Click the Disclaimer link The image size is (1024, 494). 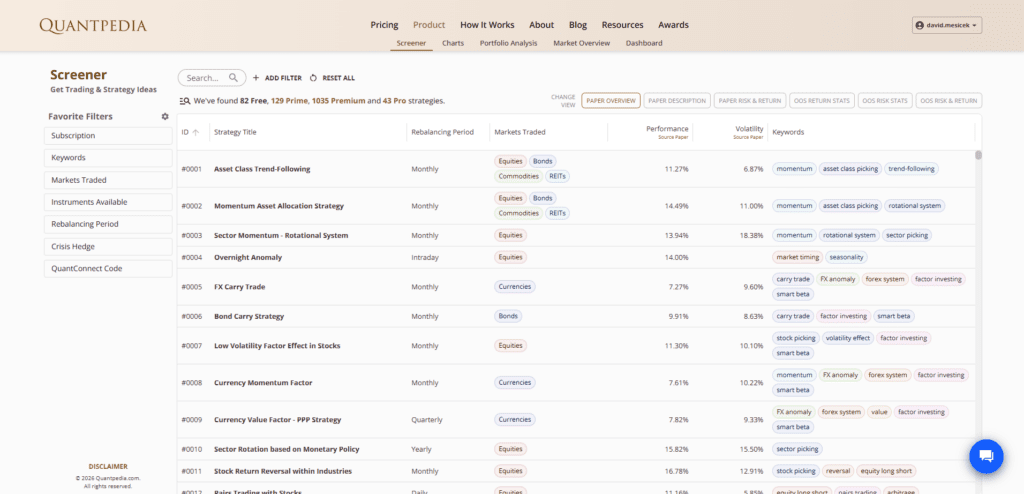(x=108, y=467)
